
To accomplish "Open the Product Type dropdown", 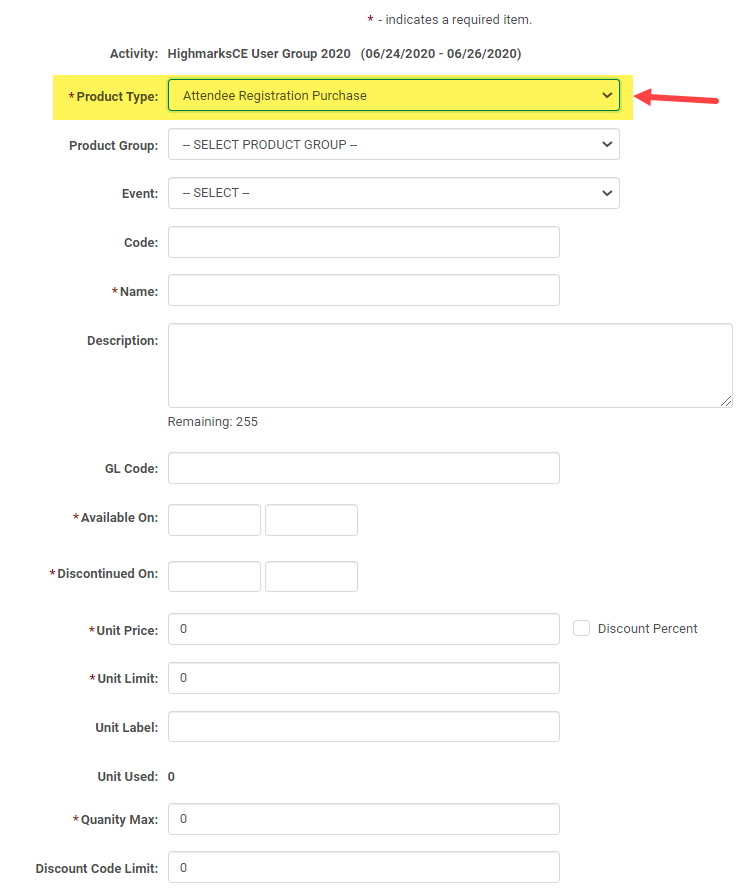I will (x=393, y=95).
